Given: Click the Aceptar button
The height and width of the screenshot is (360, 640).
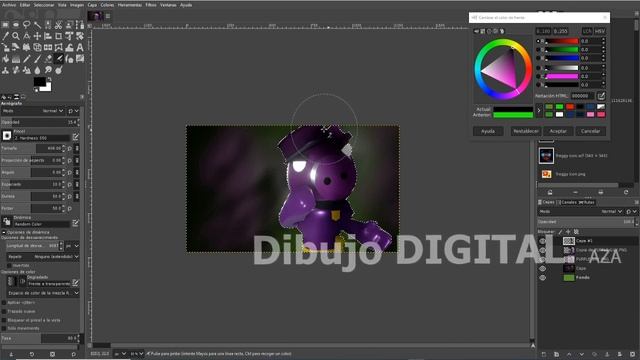Looking at the screenshot, I should pos(558,131).
